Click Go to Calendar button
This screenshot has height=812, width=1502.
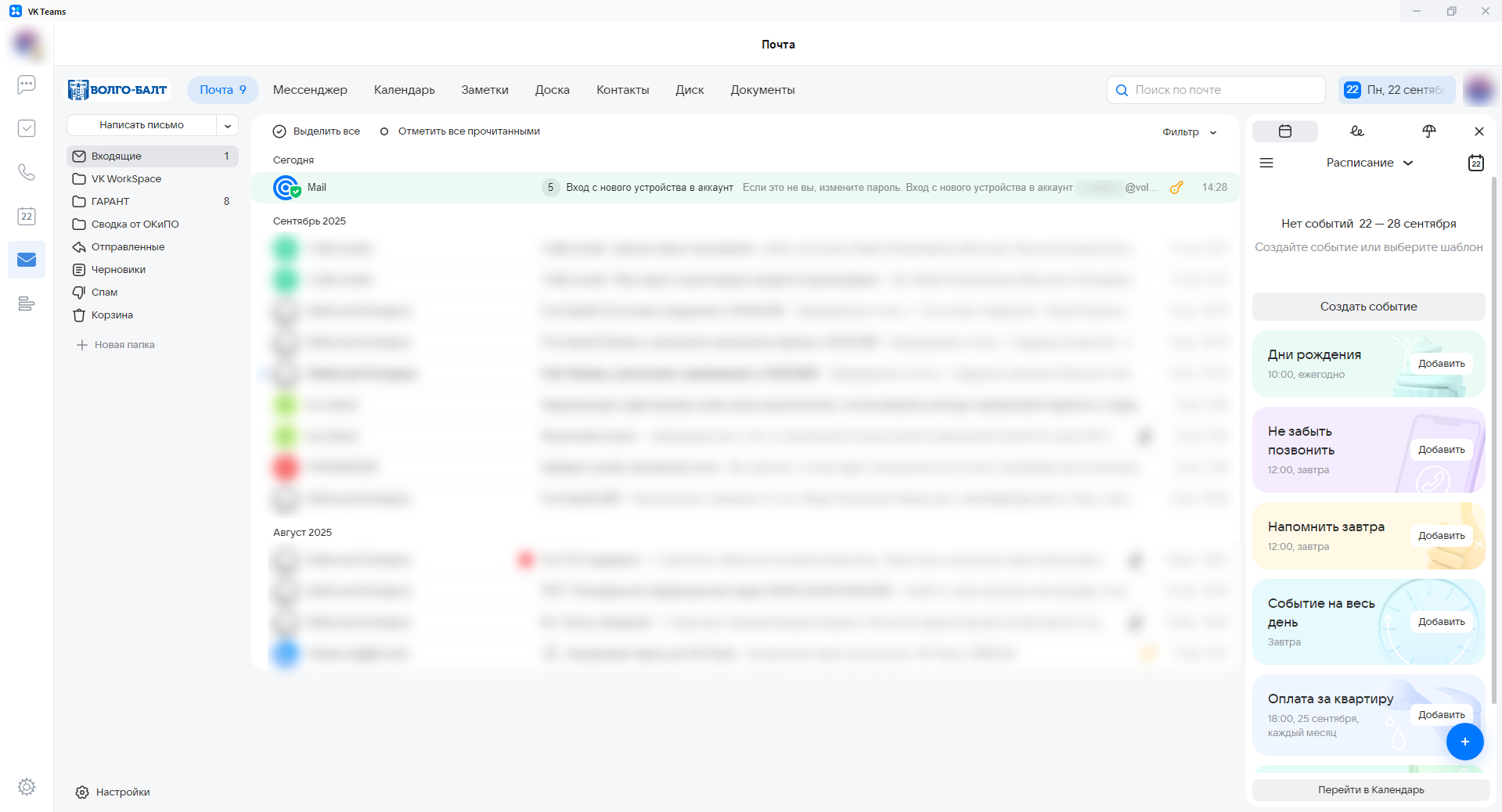pos(1370,790)
